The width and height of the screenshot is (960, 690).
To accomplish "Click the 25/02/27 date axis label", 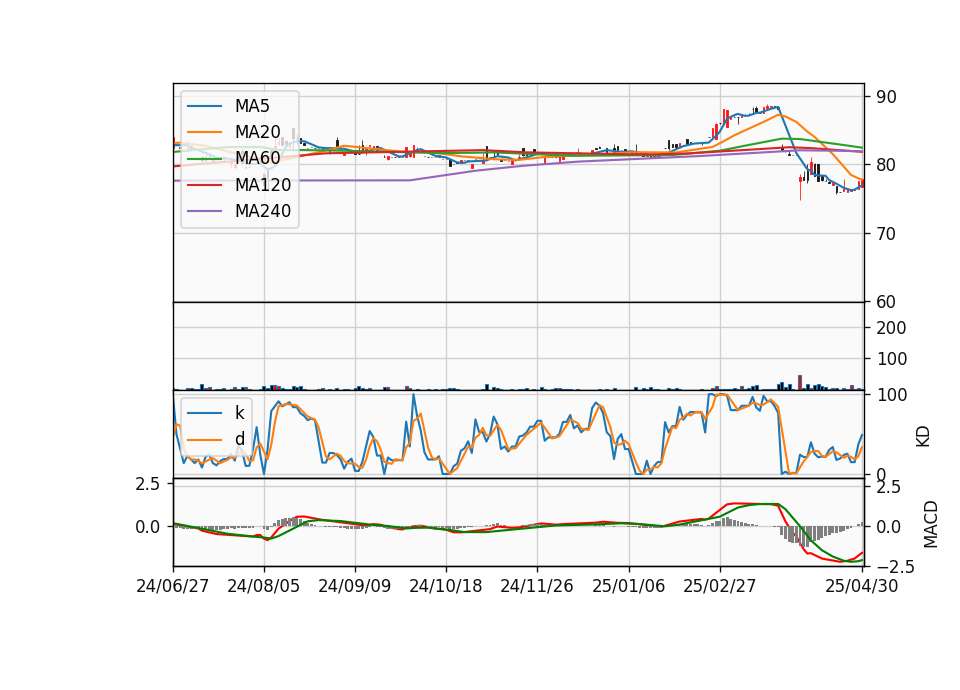I will pyautogui.click(x=719, y=586).
